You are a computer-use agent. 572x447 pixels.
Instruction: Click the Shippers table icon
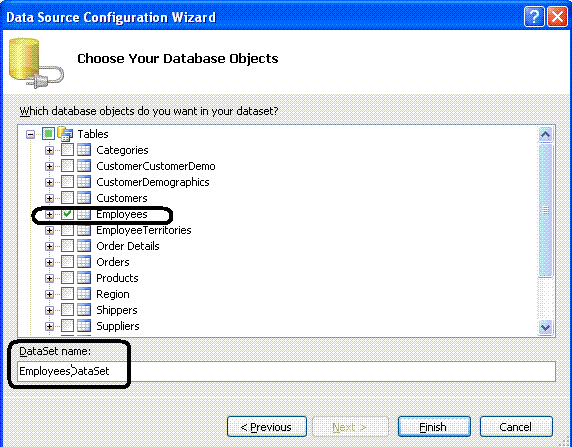coord(84,310)
